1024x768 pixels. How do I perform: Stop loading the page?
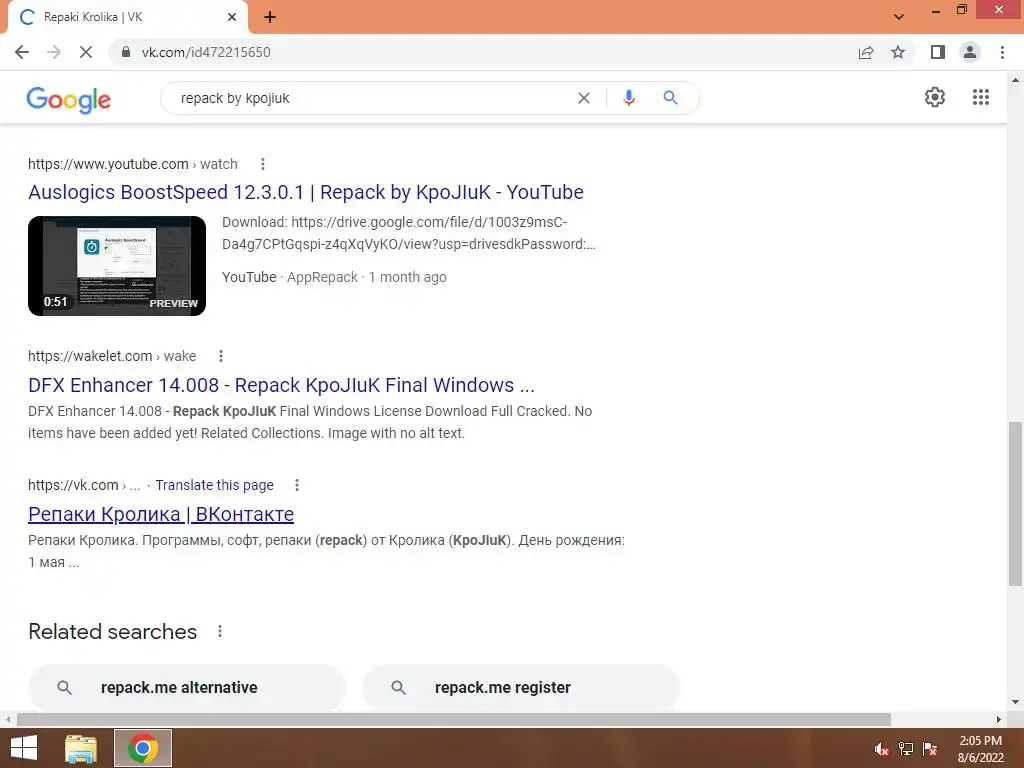[x=86, y=52]
